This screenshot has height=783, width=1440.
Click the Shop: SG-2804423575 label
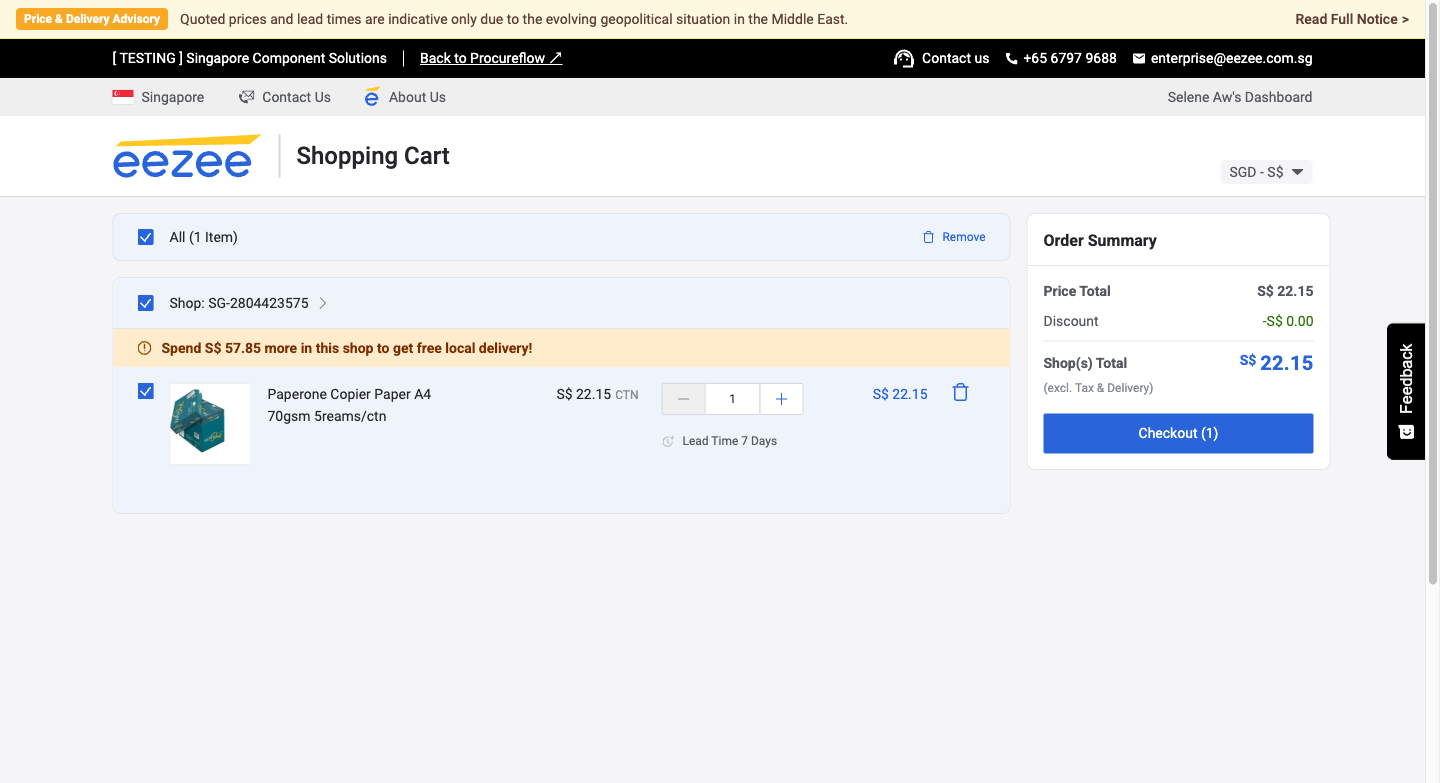pos(239,303)
